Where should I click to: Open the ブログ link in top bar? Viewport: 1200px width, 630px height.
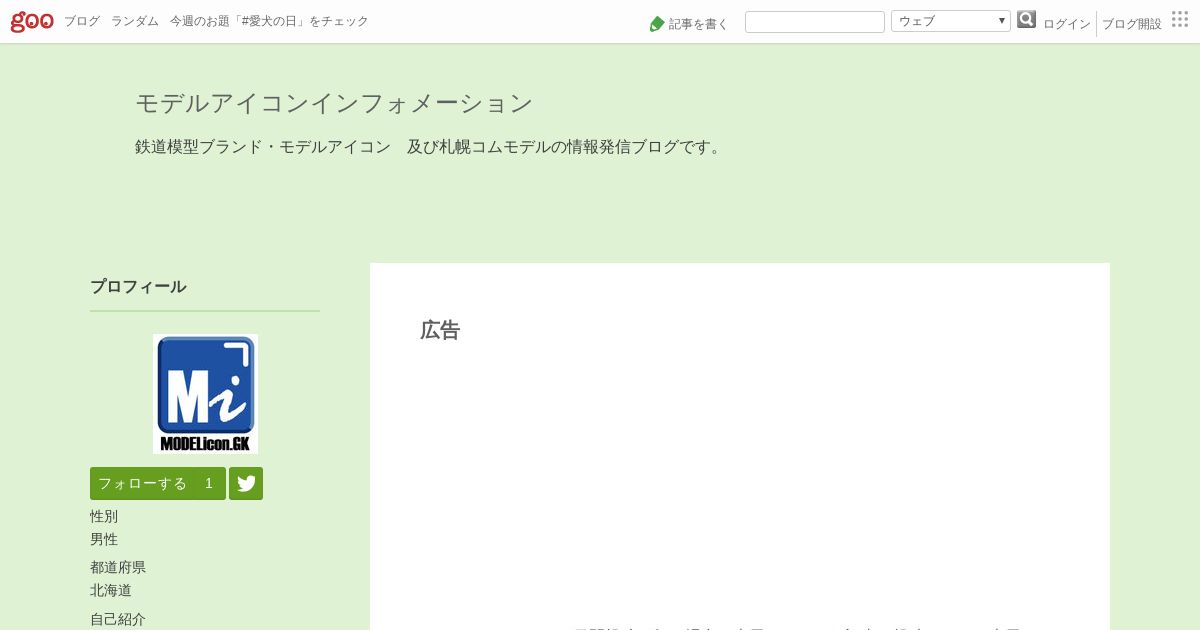[82, 21]
